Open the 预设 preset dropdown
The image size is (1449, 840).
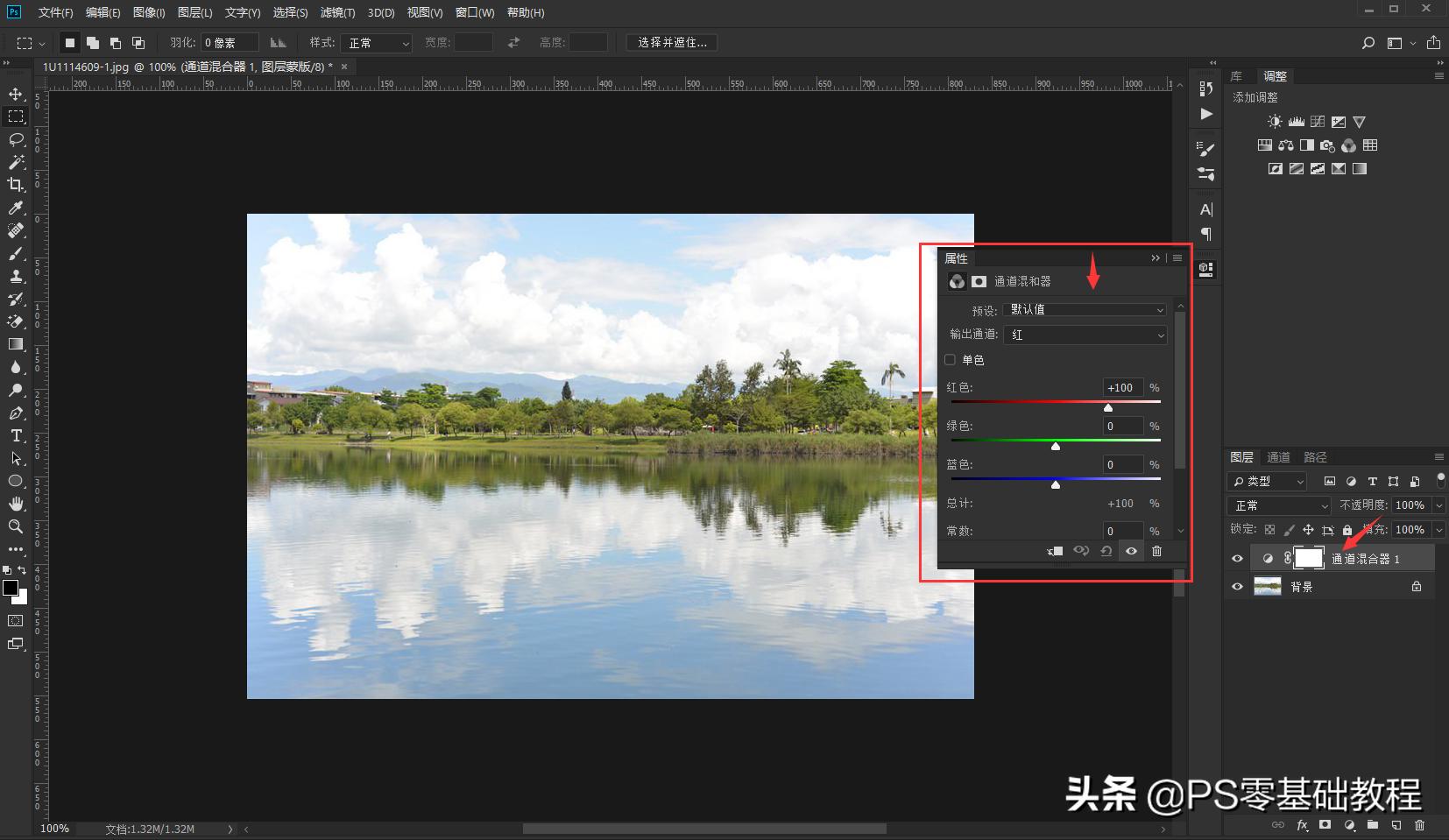click(1085, 310)
